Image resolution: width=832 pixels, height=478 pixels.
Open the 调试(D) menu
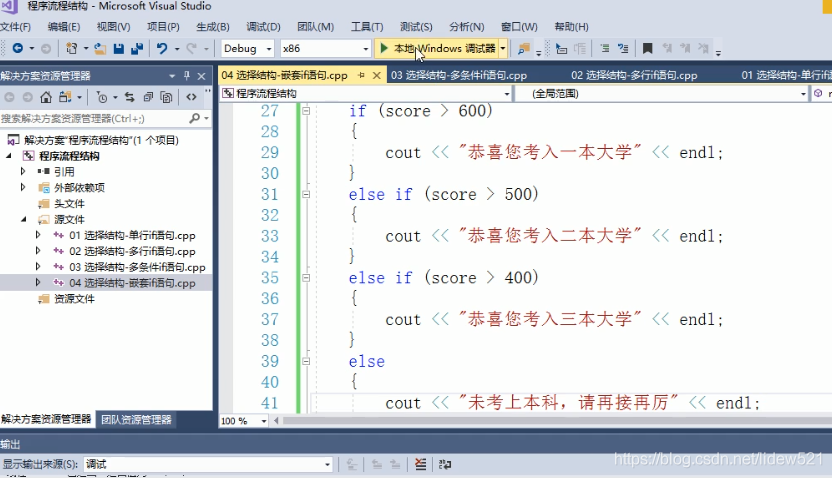(x=263, y=27)
